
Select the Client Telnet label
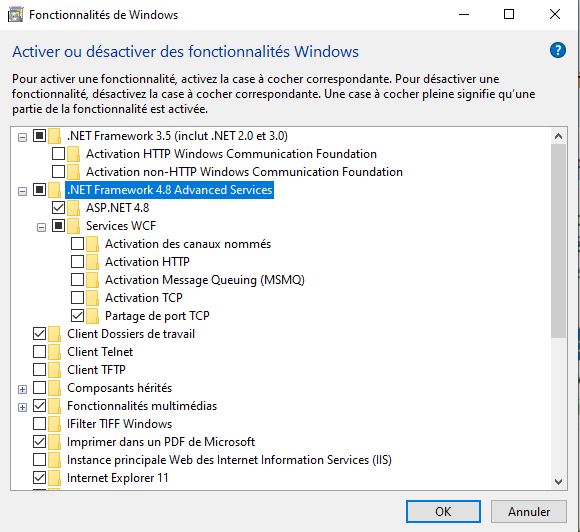pyautogui.click(x=100, y=352)
